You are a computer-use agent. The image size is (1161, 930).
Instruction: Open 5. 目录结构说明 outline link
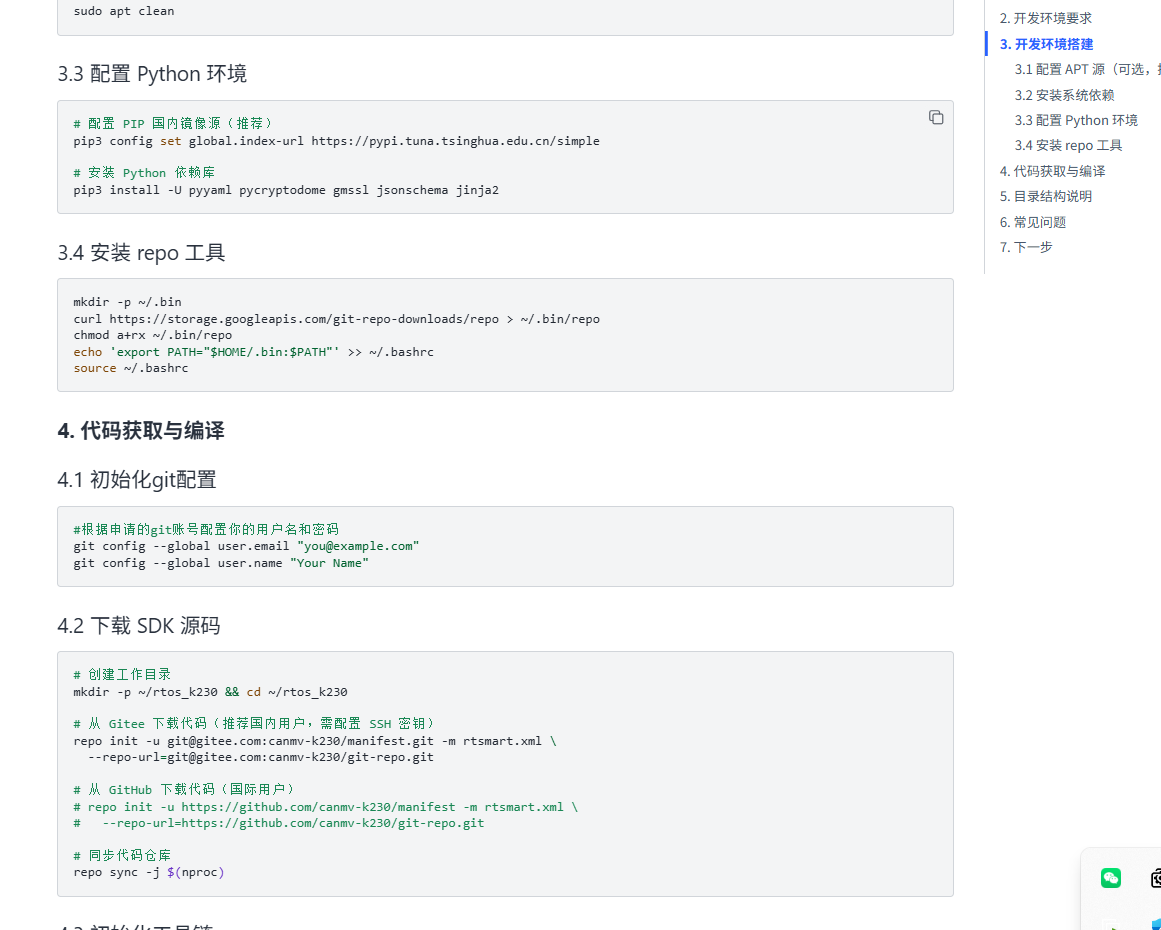pyautogui.click(x=1045, y=196)
